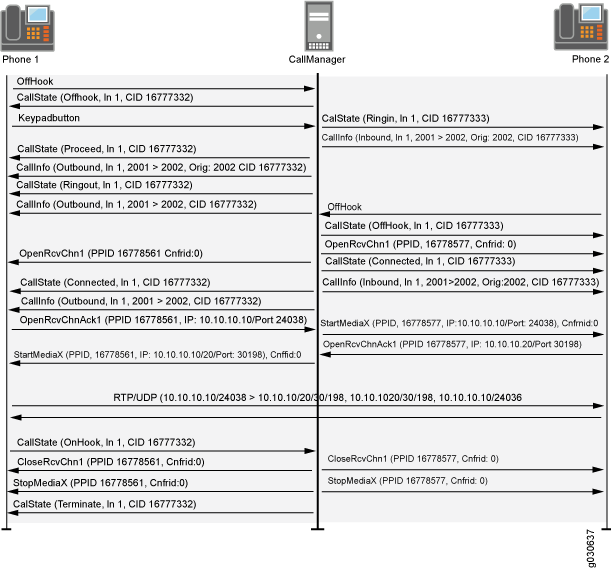This screenshot has width=611, height=568.
Task: Click 'StartMediaX (PPID, 16778577' message text
Action: point(459,323)
